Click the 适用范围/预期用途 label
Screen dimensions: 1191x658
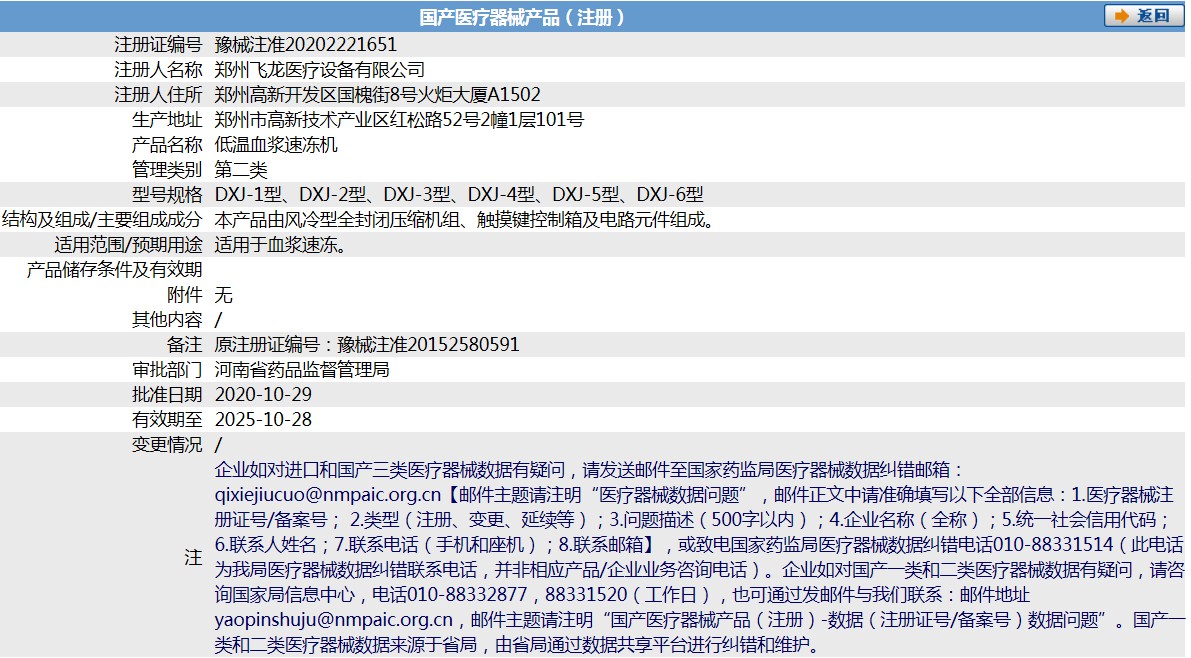point(128,245)
